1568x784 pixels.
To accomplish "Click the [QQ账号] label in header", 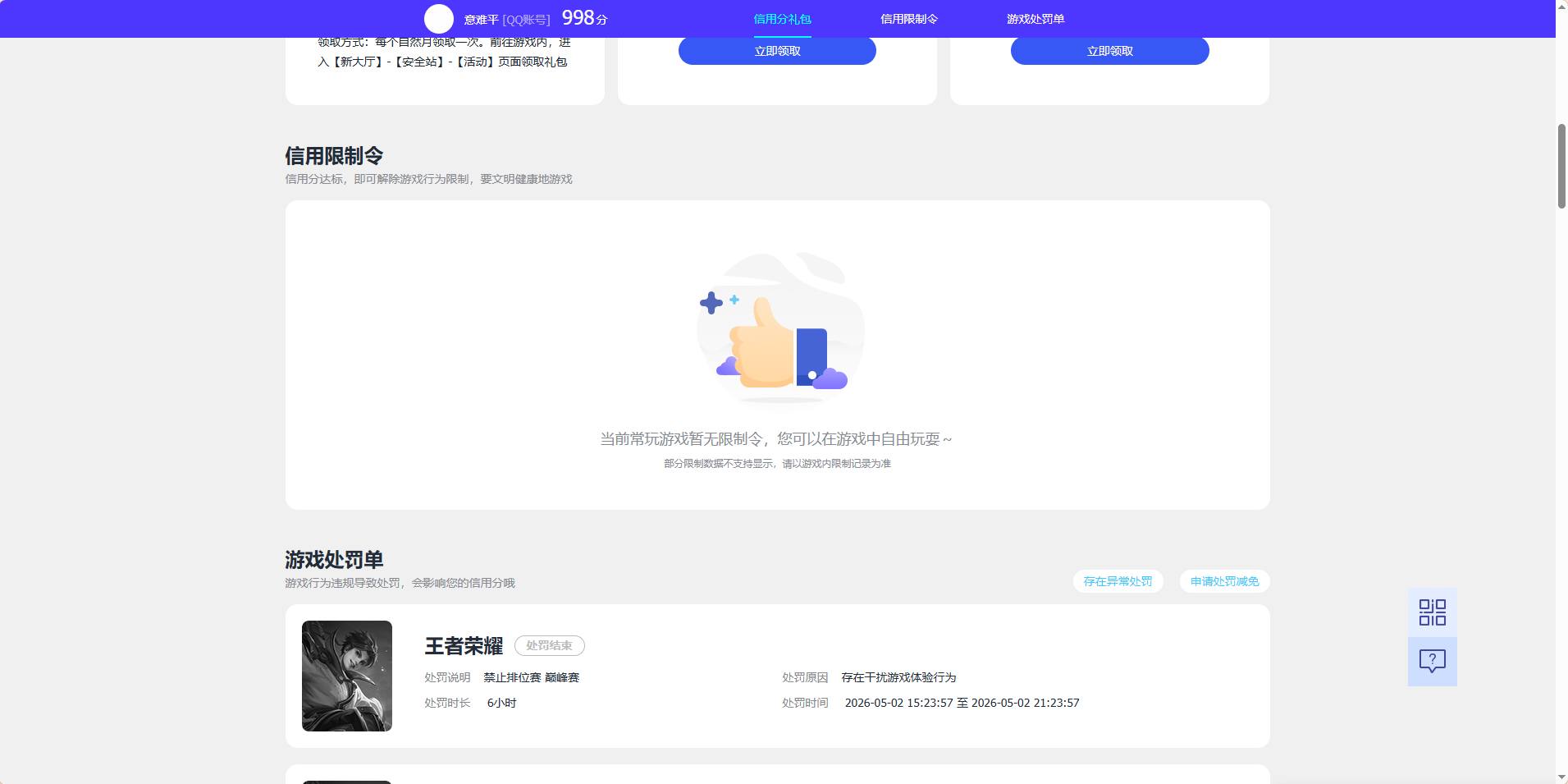I will (x=526, y=20).
